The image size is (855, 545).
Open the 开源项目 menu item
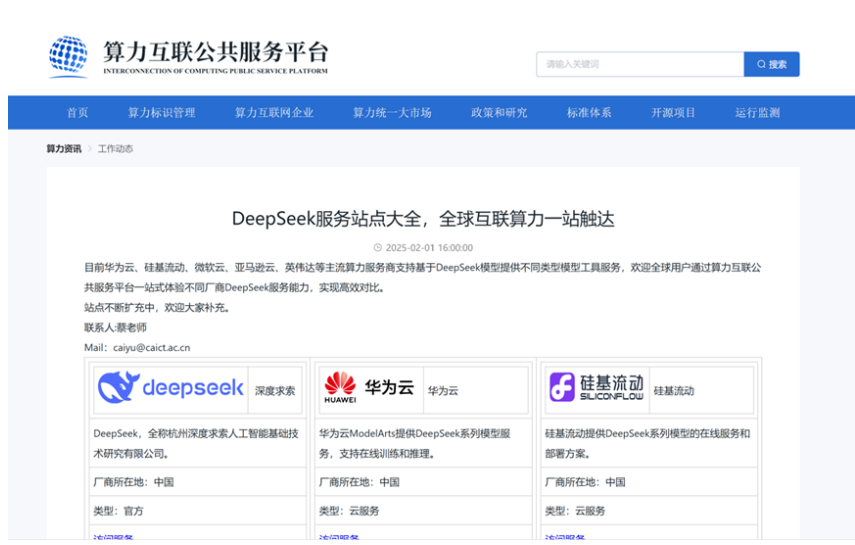673,113
